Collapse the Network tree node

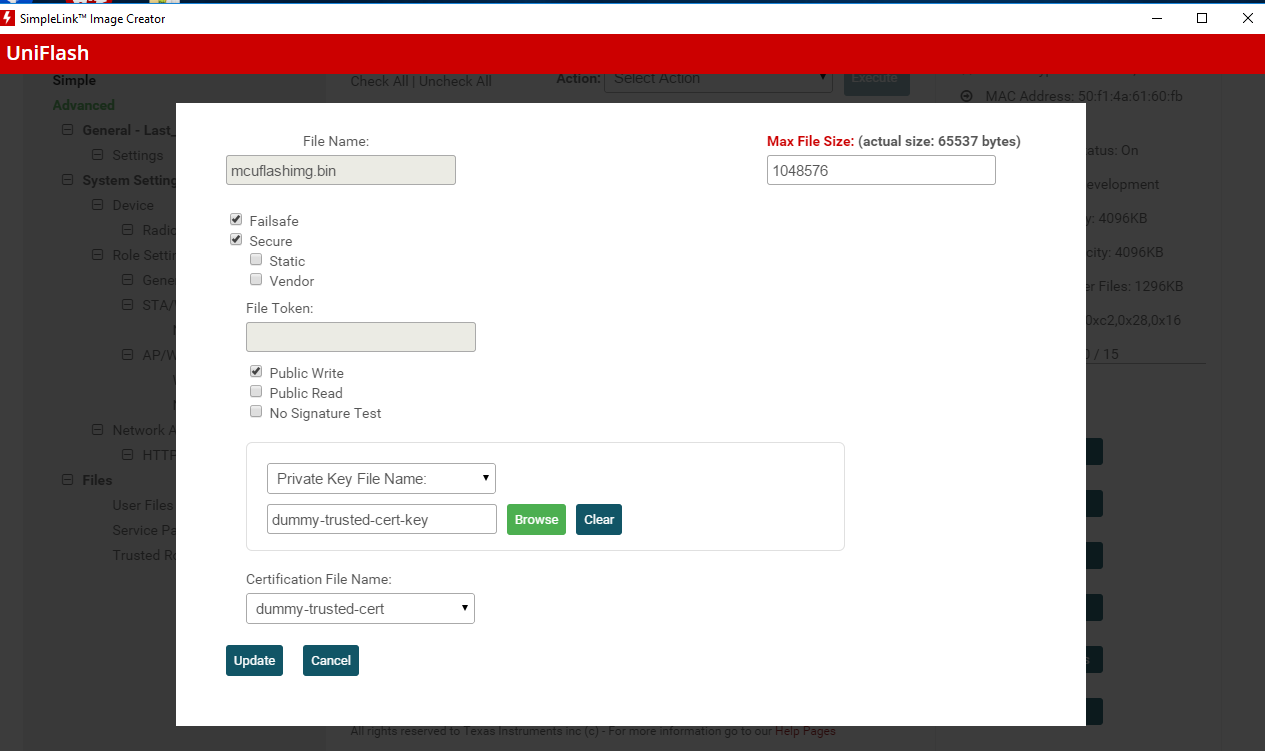pos(97,430)
